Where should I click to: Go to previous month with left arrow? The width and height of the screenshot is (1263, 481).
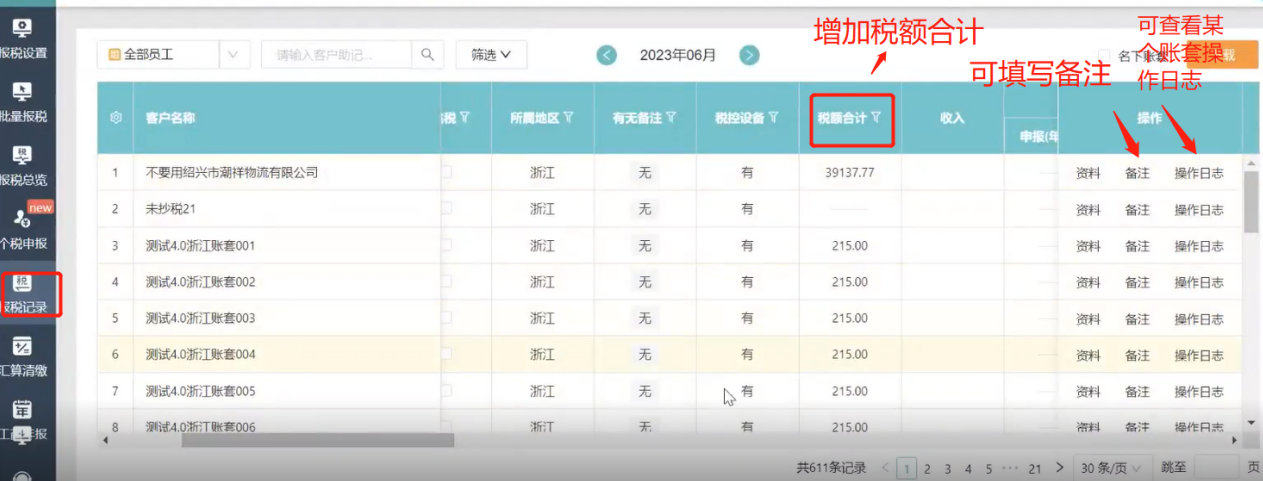click(x=606, y=55)
